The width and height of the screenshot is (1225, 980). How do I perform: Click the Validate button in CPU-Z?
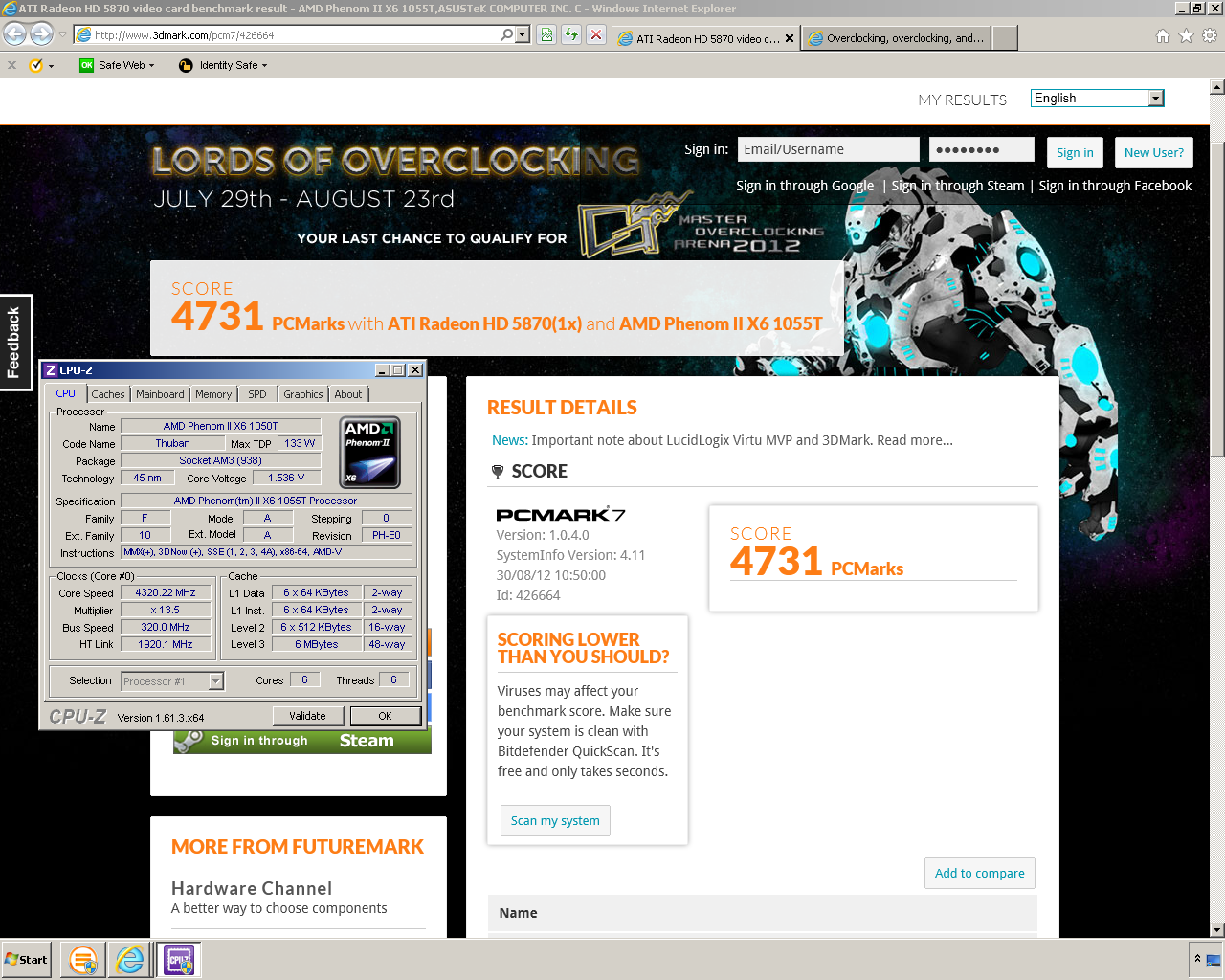point(307,716)
